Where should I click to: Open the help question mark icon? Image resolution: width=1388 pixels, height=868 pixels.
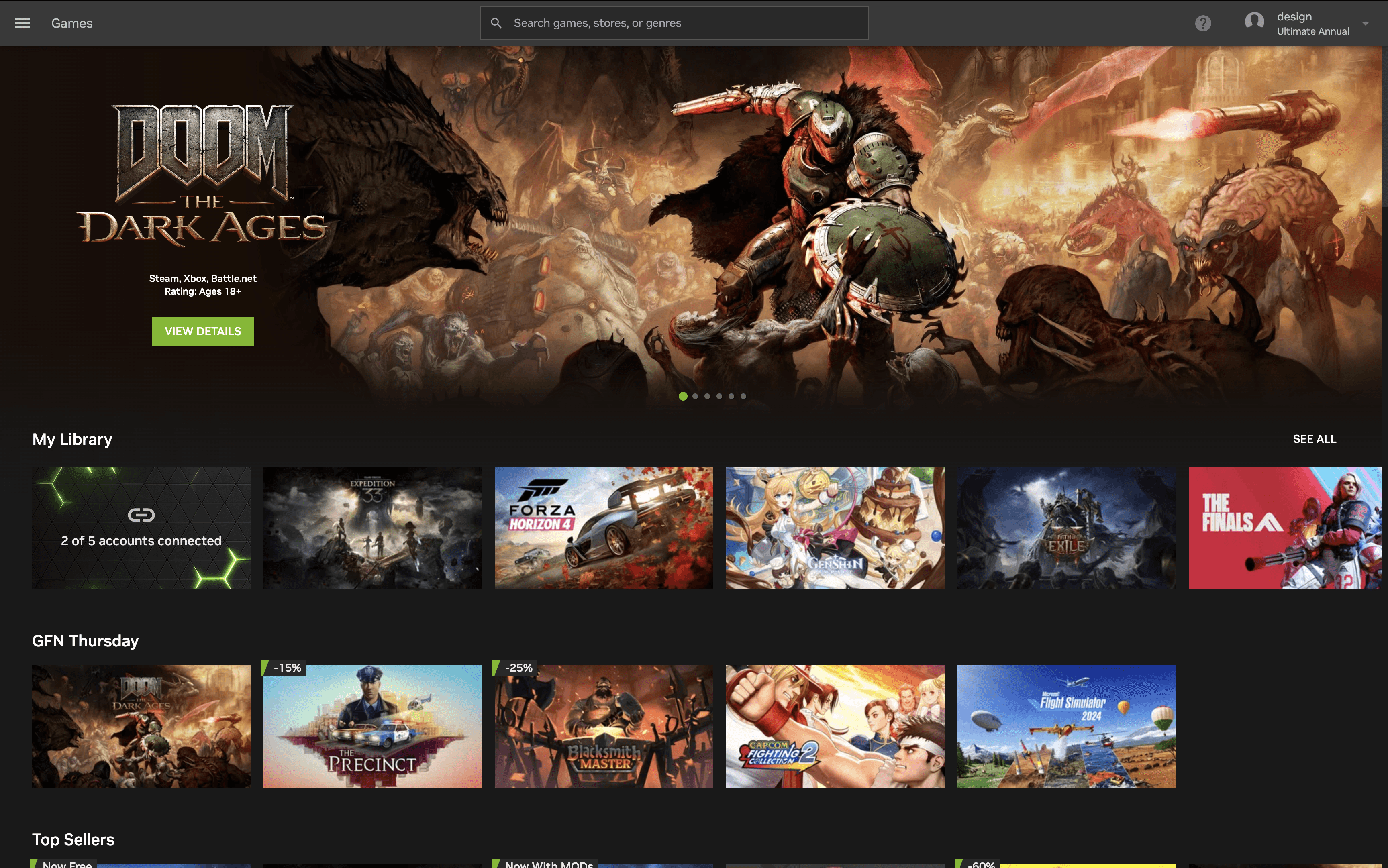[x=1203, y=23]
